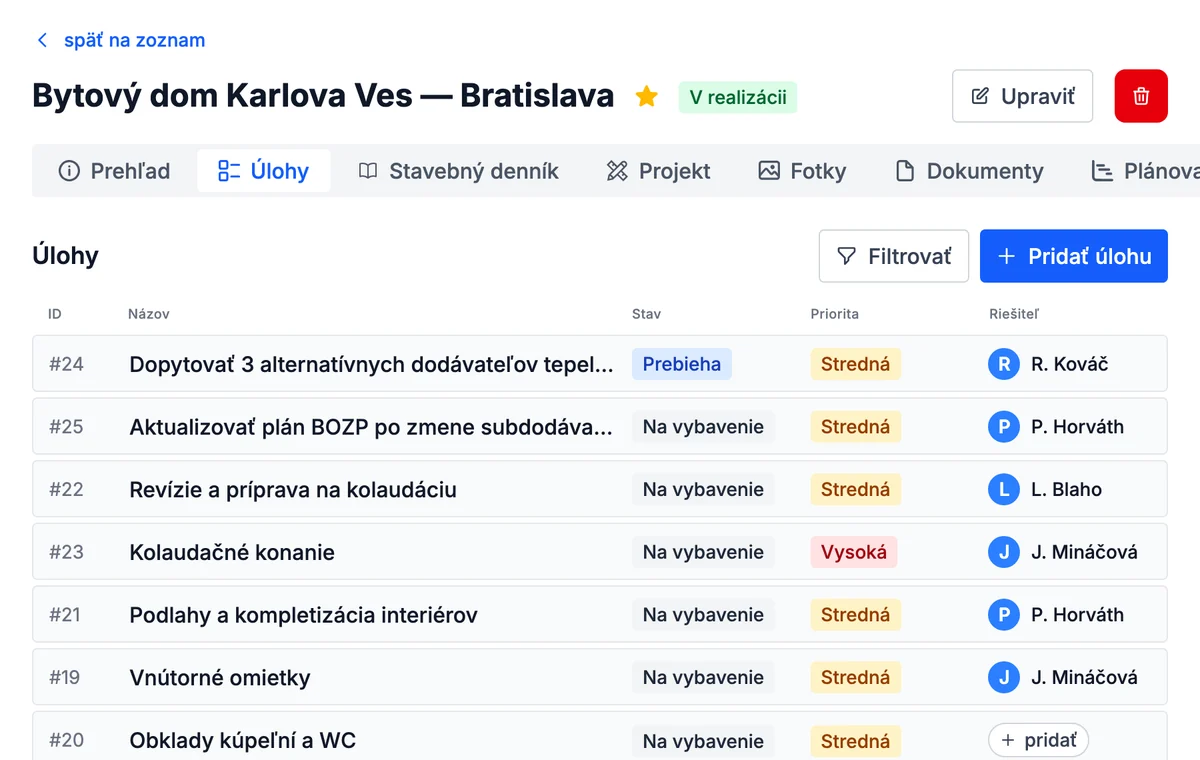Open Stredná priority of task #24
1200x760 pixels.
[x=856, y=364]
